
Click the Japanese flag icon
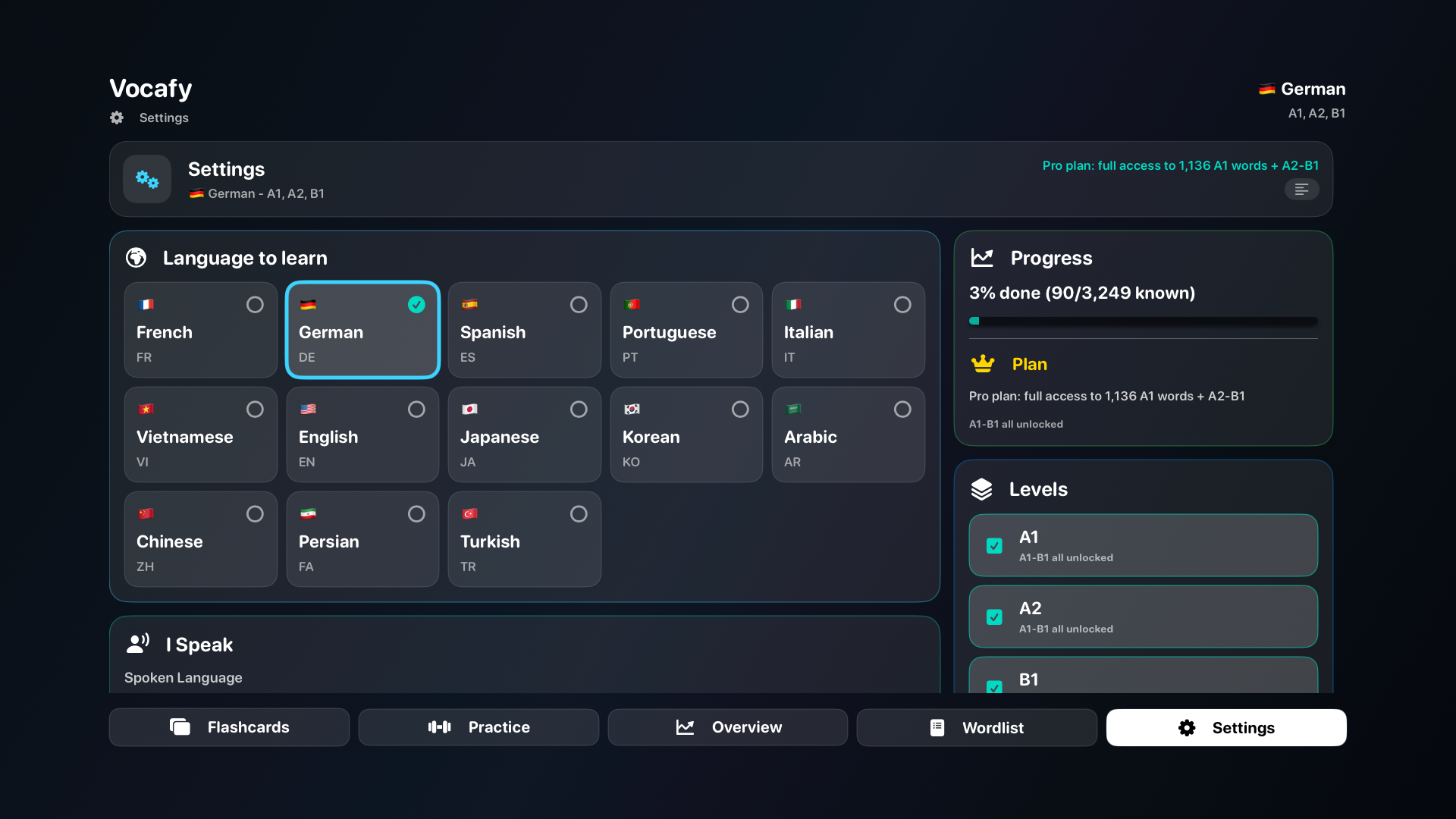point(470,409)
